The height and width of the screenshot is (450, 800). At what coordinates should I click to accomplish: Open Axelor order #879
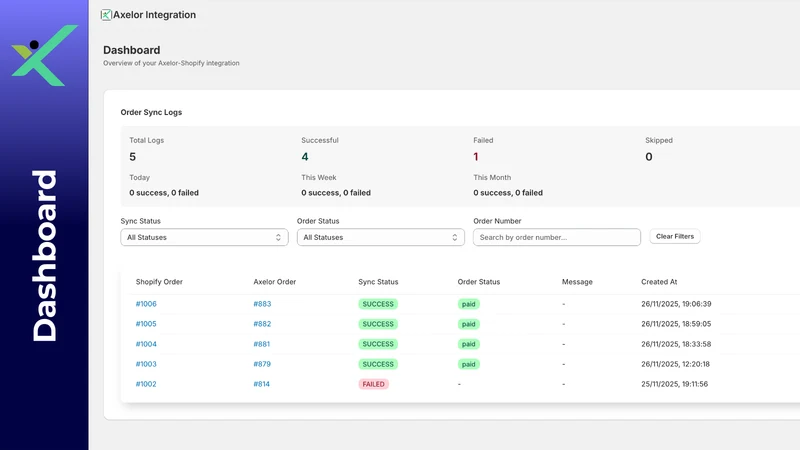(262, 364)
